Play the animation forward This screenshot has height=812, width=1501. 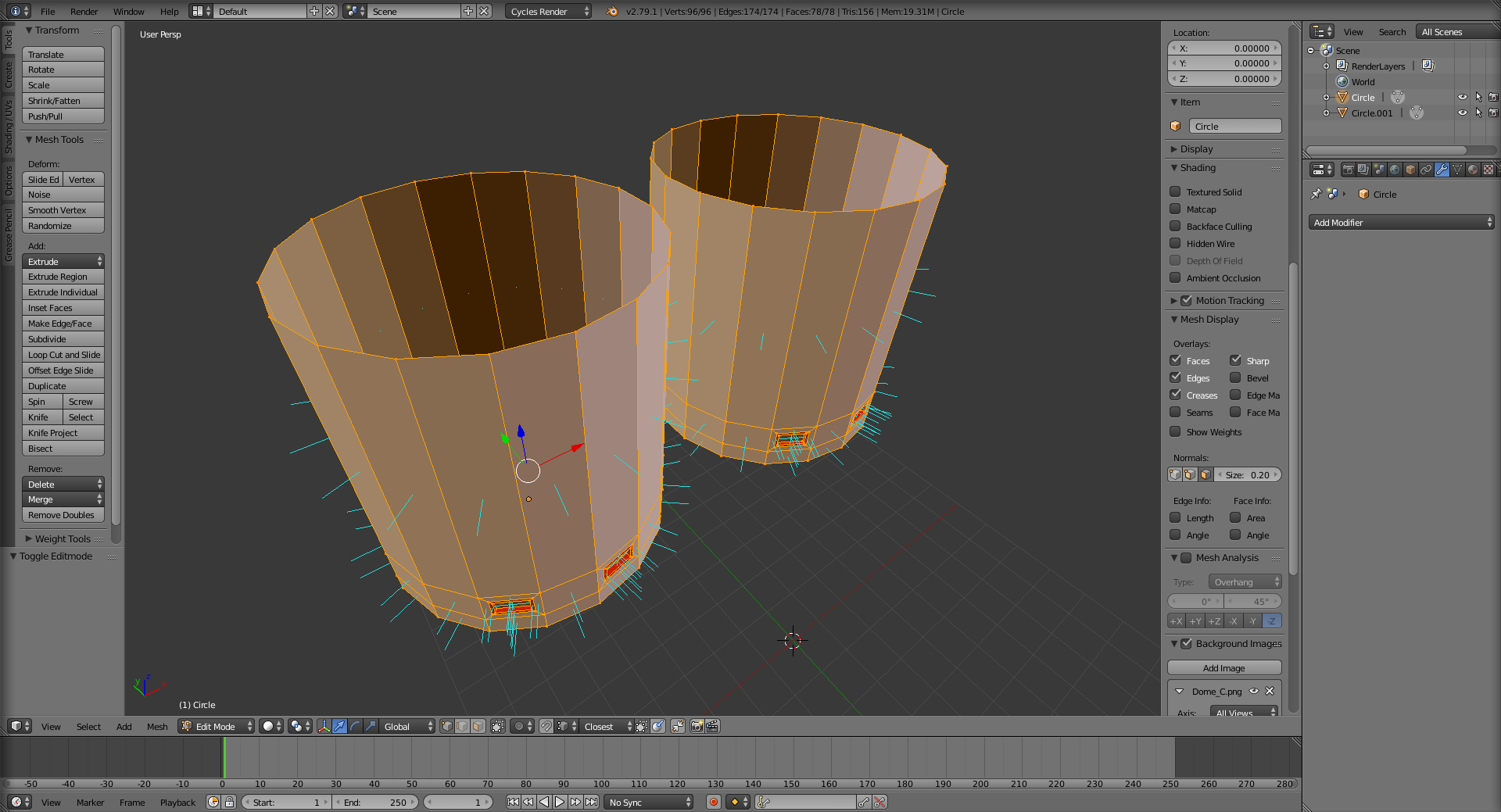560,802
